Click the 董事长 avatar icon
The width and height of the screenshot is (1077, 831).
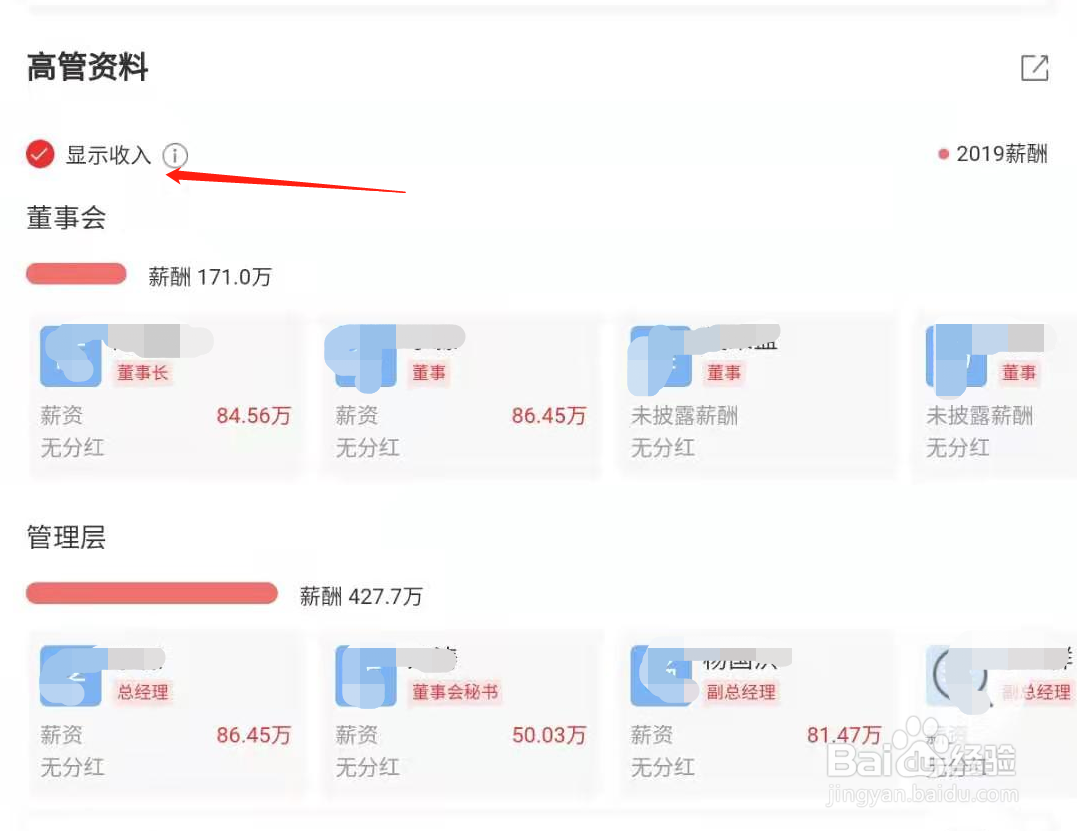point(71,356)
